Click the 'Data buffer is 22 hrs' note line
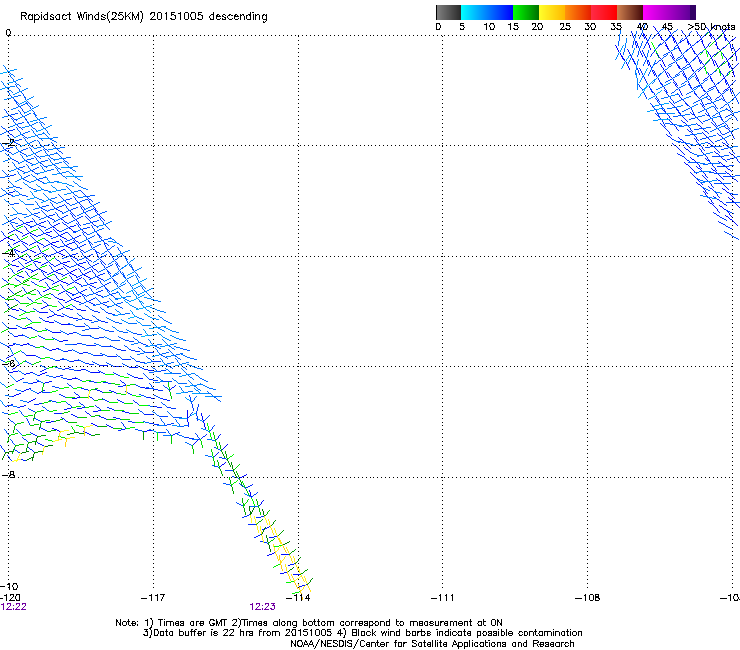 tap(362, 633)
